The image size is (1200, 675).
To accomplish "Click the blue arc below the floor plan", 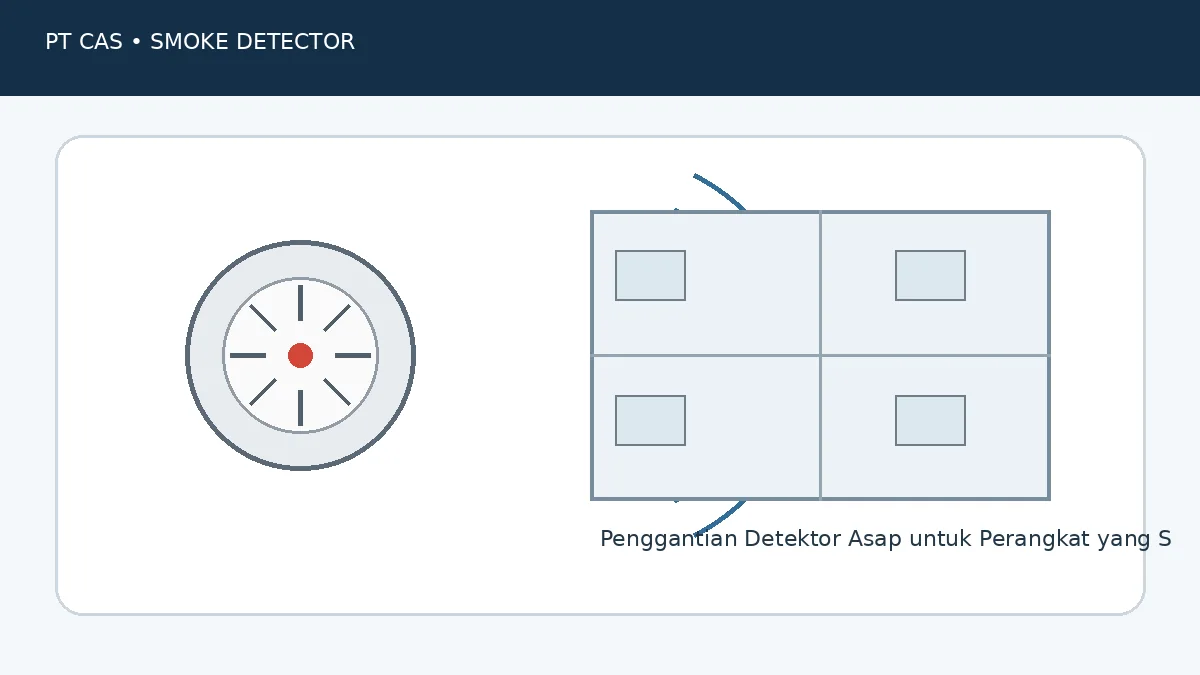I will coord(720,518).
